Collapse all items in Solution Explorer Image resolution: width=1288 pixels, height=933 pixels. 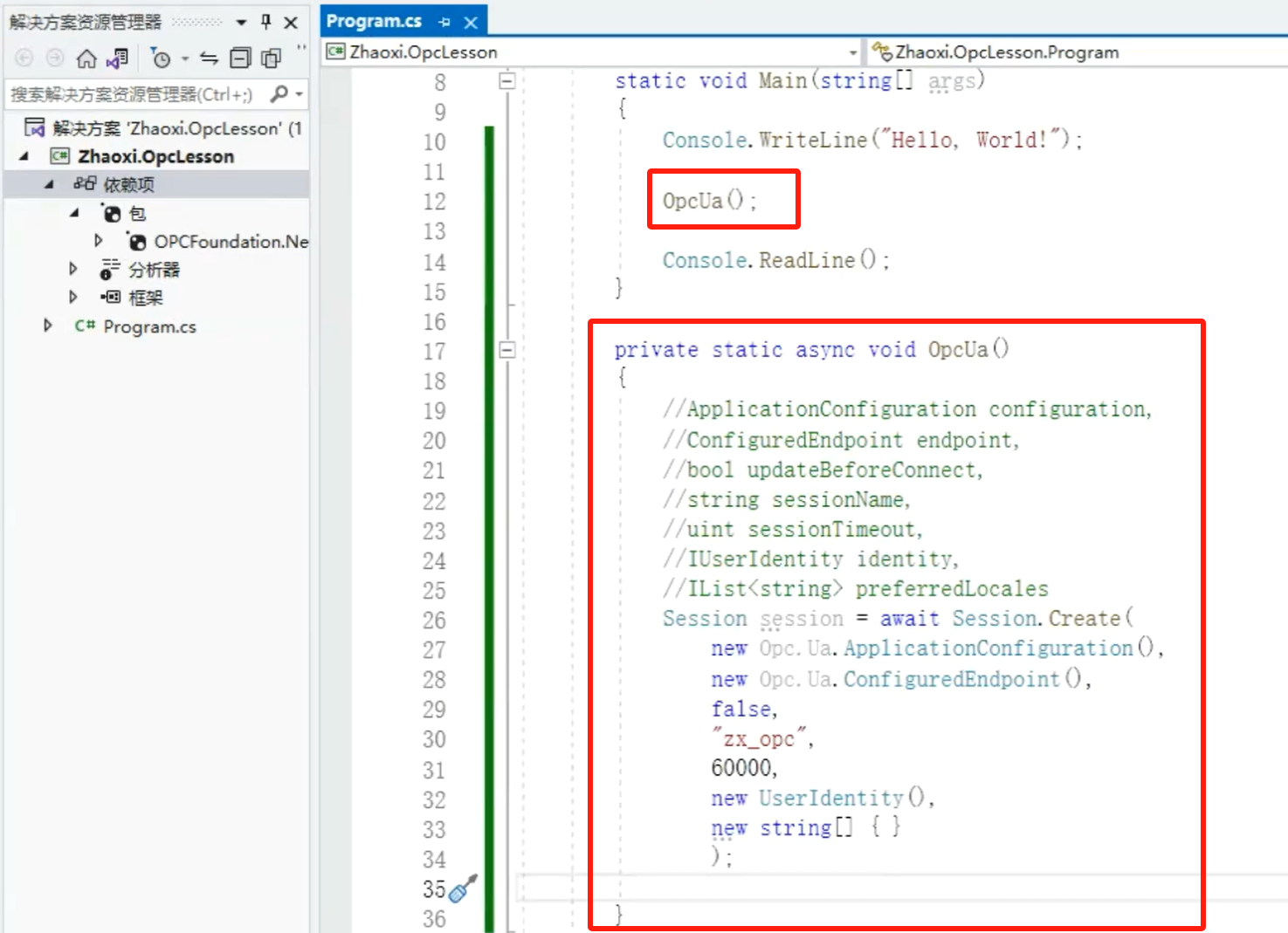(240, 58)
